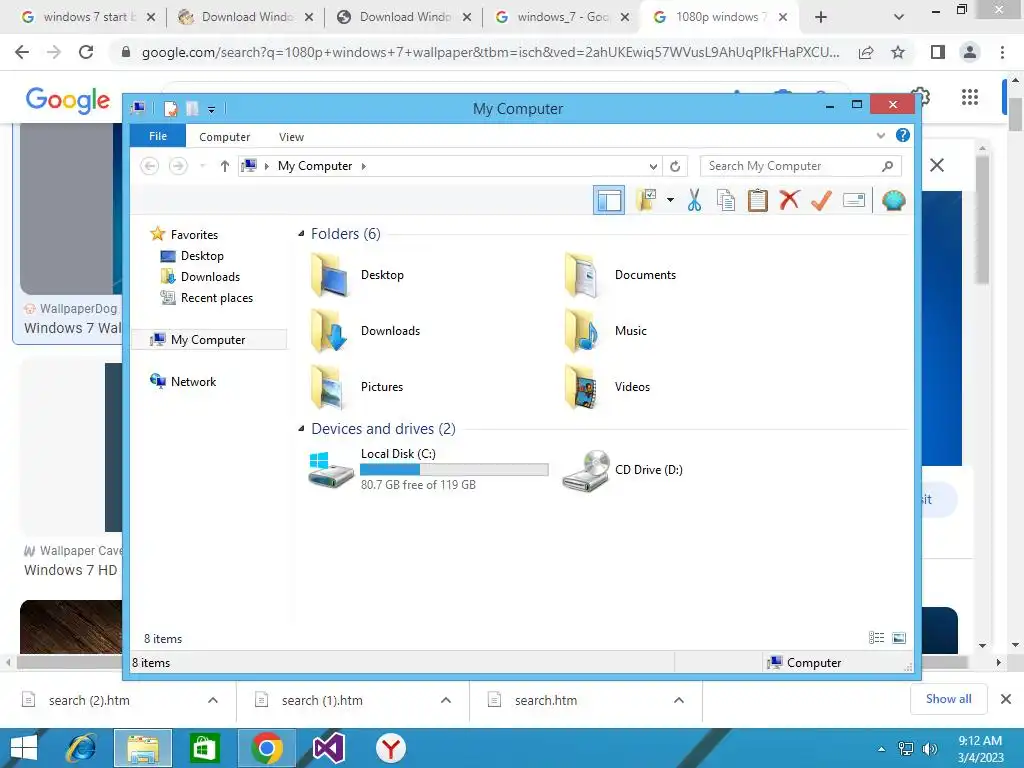Open Windows Store from taskbar
The height and width of the screenshot is (768, 1024).
[204, 748]
